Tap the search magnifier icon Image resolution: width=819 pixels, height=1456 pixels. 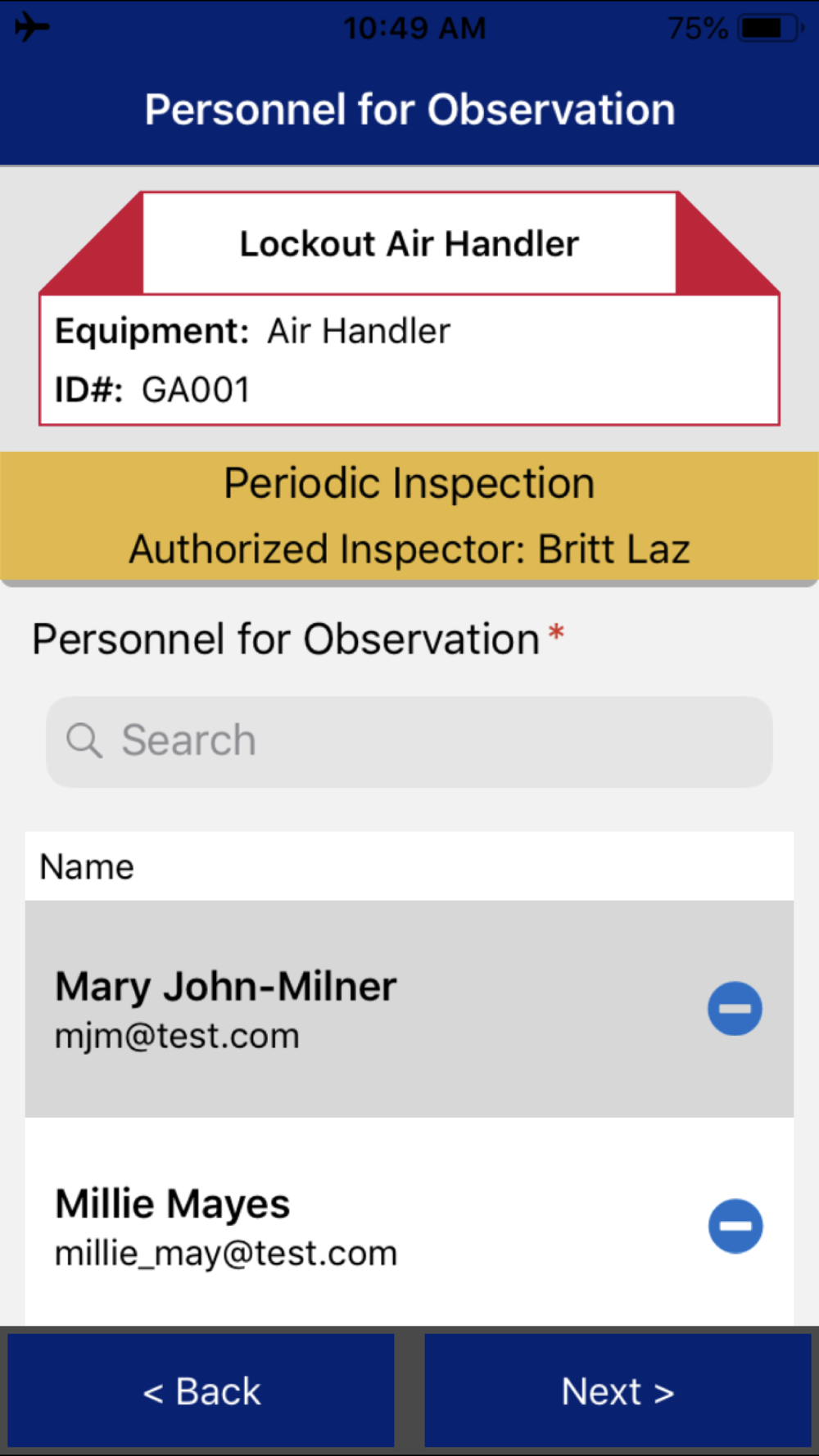84,740
